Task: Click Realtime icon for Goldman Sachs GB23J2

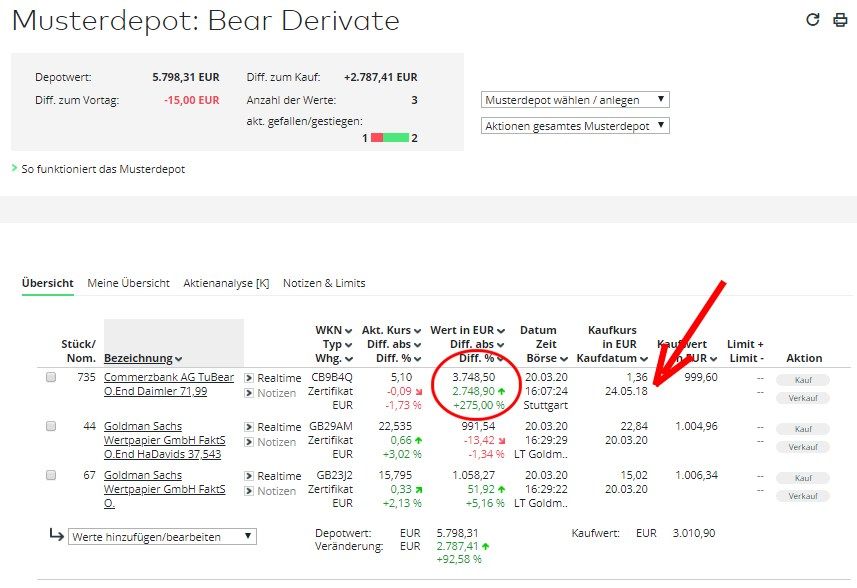Action: (249, 476)
